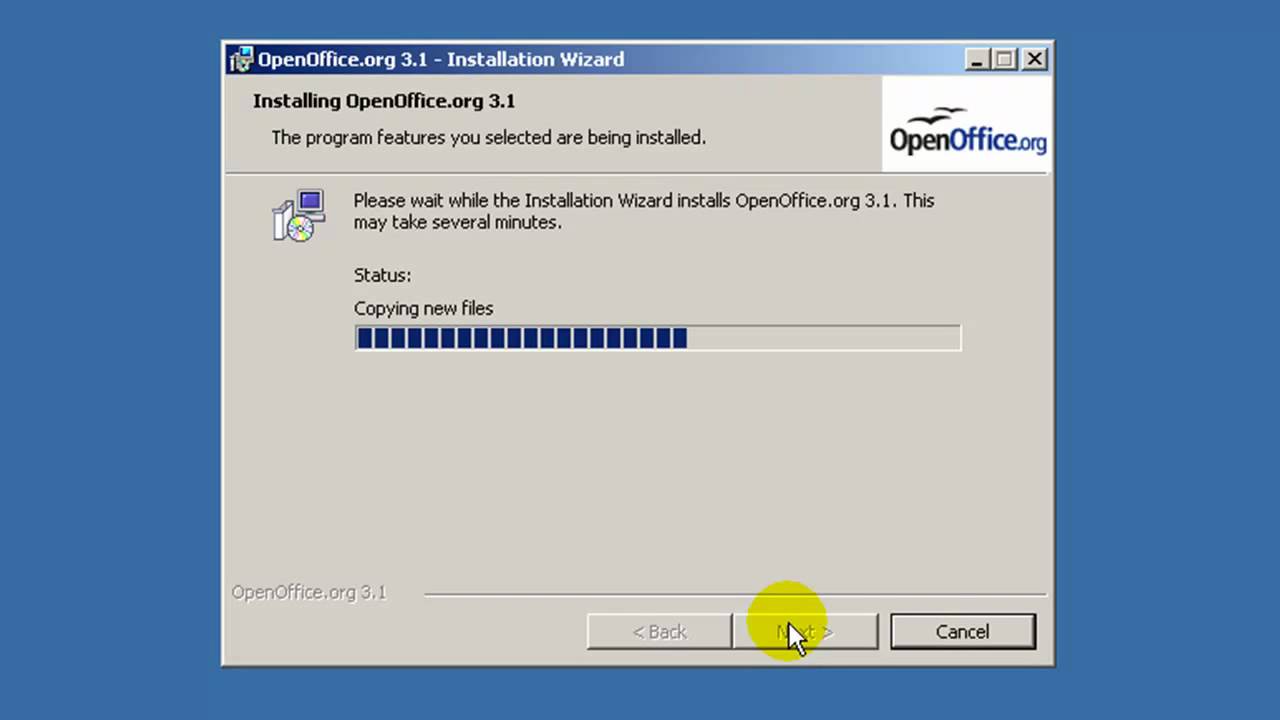Click the window title "OpenOffice.org 3.1 - Installation Wizard"
The width and height of the screenshot is (1280, 720).
441,60
